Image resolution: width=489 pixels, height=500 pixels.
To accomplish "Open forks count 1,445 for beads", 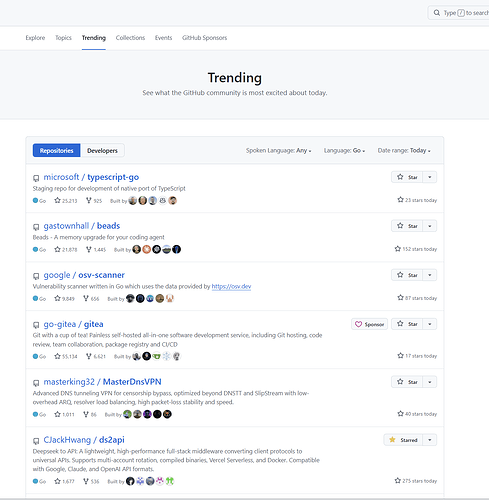I will (x=96, y=250).
